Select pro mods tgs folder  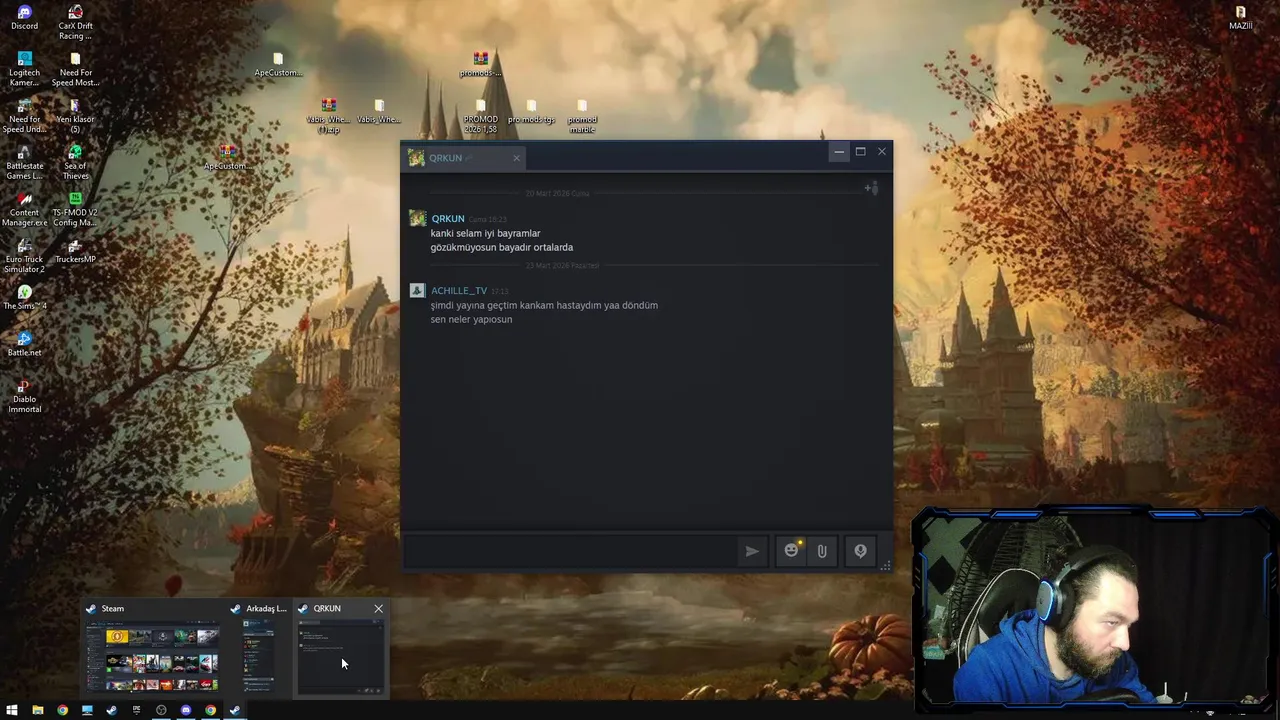(x=531, y=110)
